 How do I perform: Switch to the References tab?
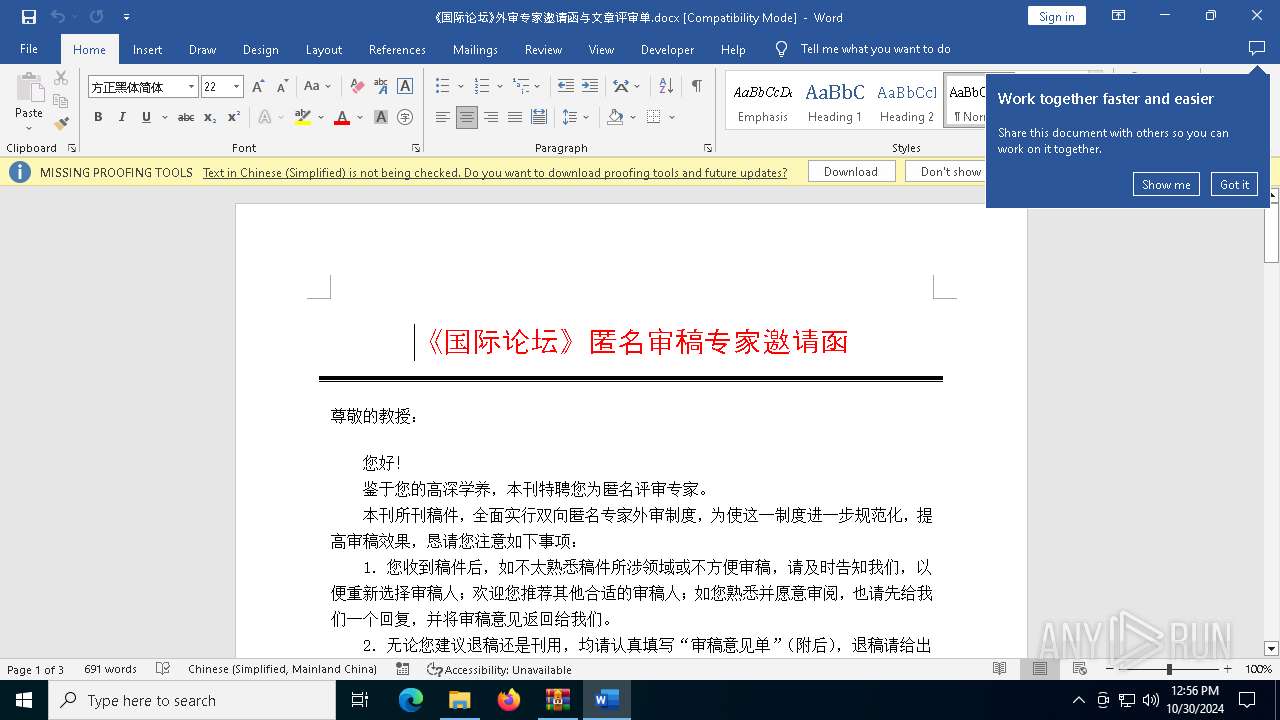click(397, 49)
